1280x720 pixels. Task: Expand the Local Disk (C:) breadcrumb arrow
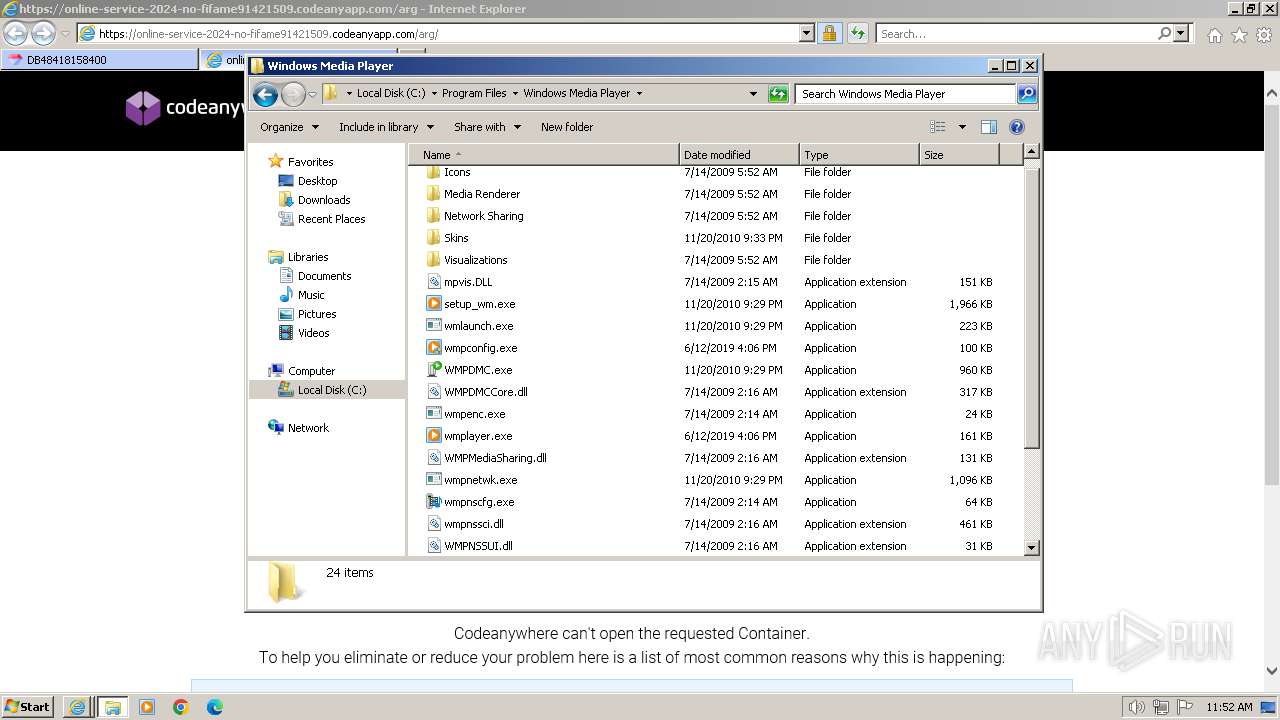433,94
